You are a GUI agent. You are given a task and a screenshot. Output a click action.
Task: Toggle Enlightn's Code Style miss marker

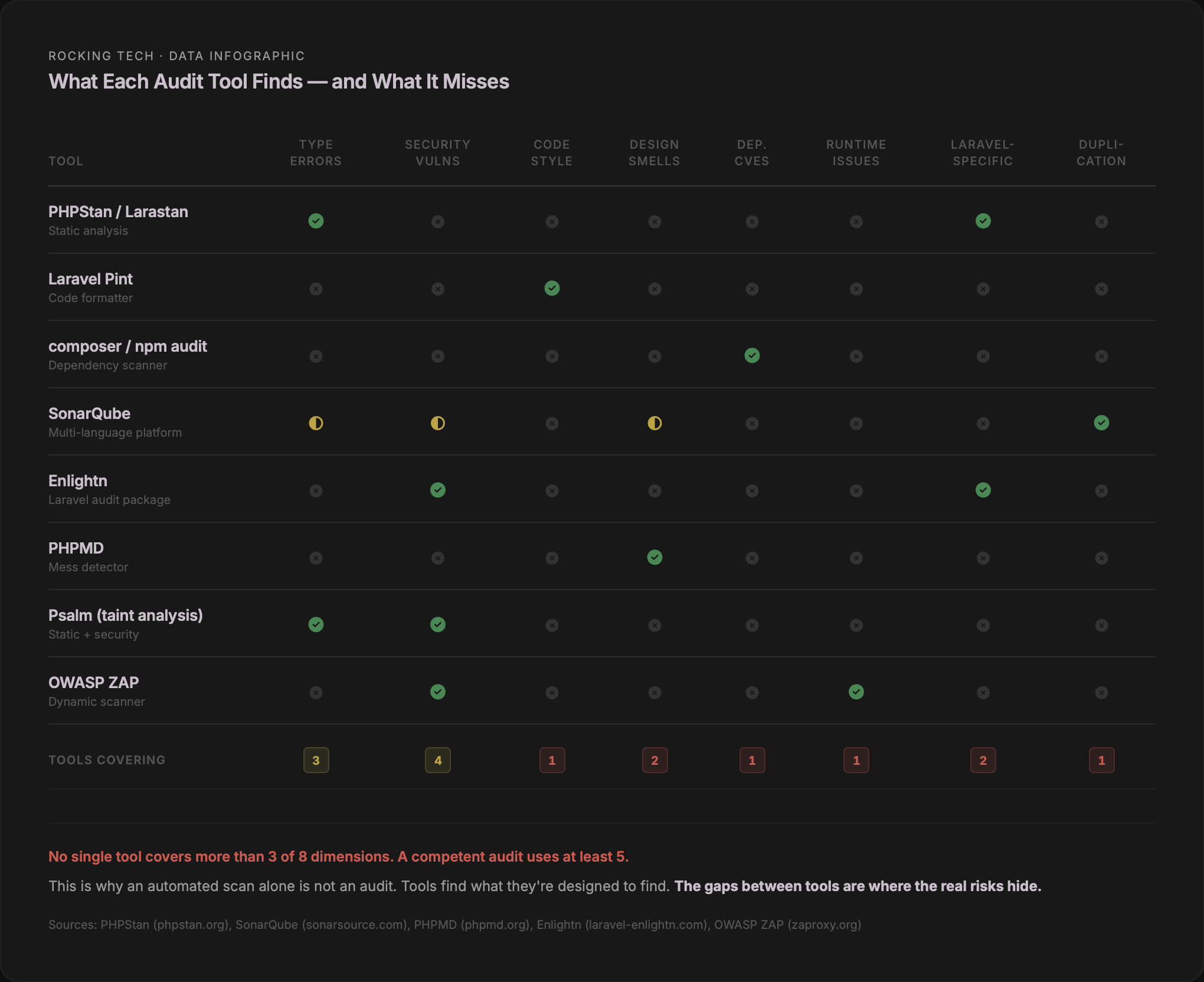tap(552, 490)
